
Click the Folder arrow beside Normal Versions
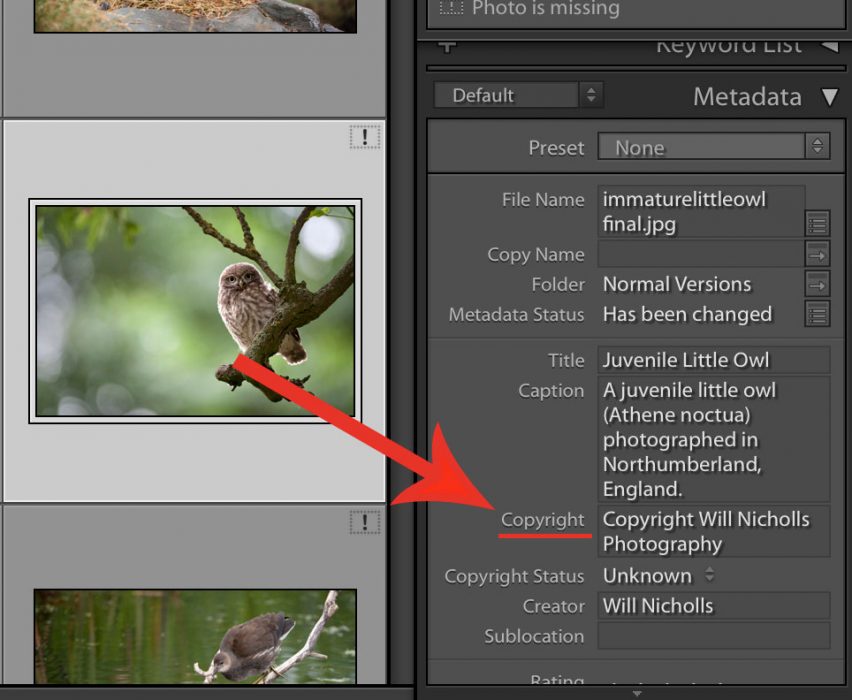pos(816,284)
